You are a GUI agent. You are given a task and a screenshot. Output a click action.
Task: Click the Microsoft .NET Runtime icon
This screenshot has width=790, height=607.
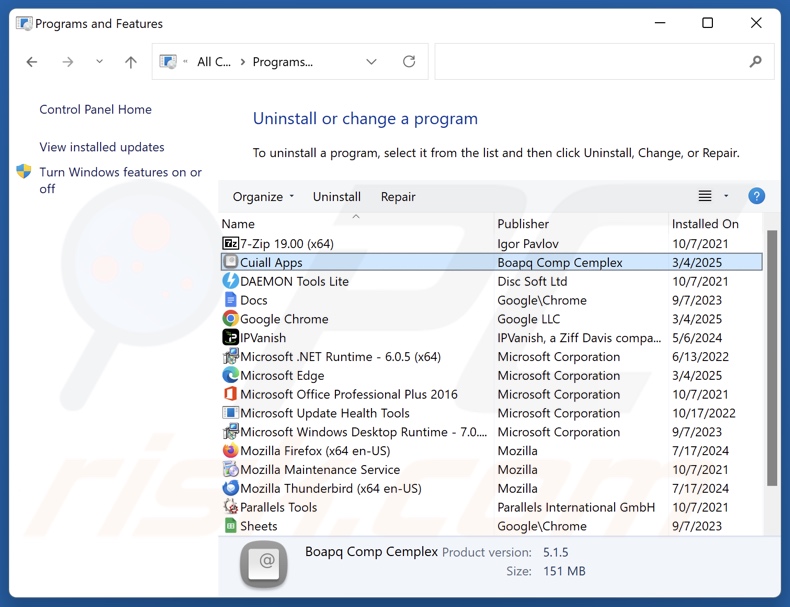pyautogui.click(x=230, y=356)
